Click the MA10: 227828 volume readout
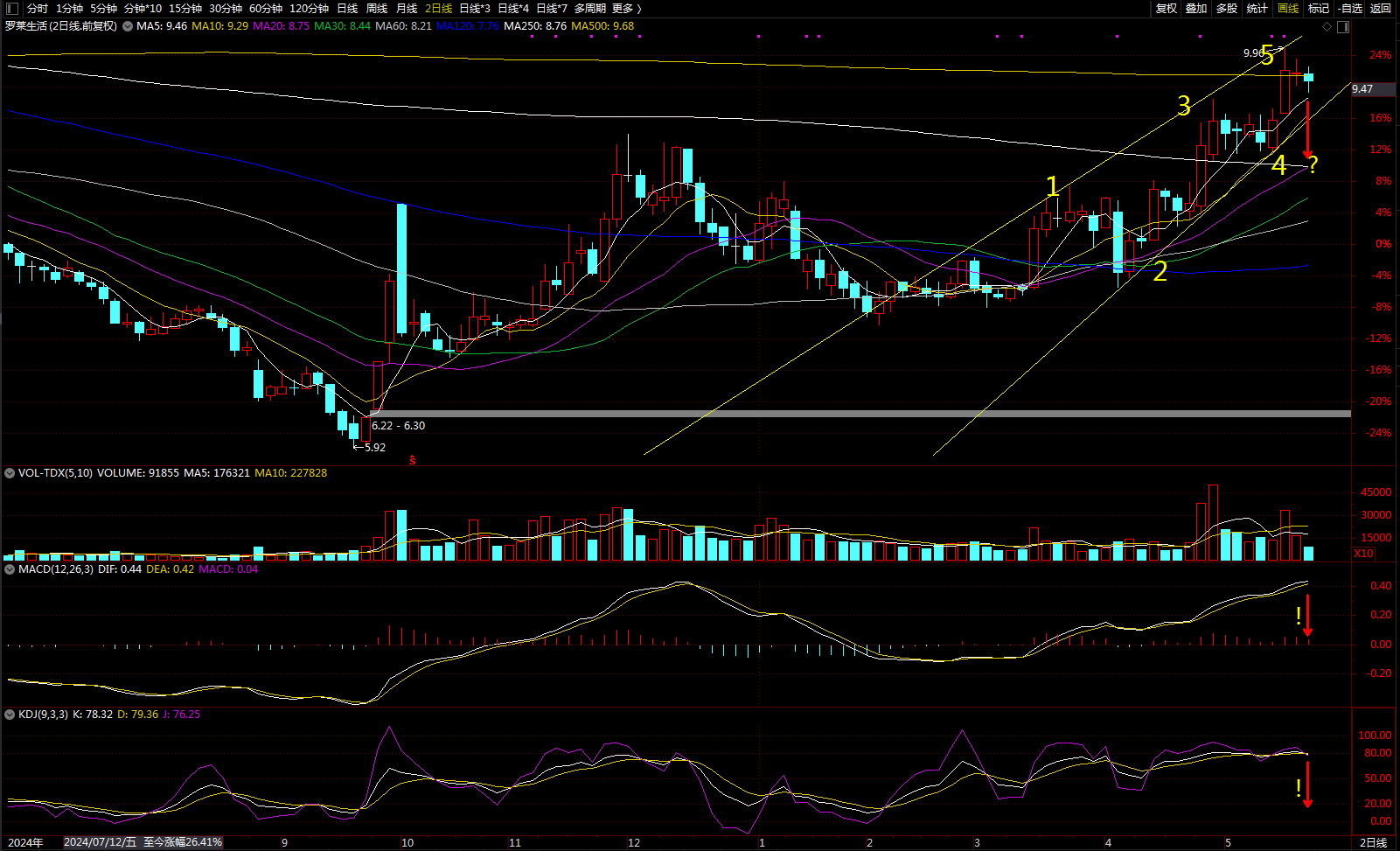 (x=290, y=473)
